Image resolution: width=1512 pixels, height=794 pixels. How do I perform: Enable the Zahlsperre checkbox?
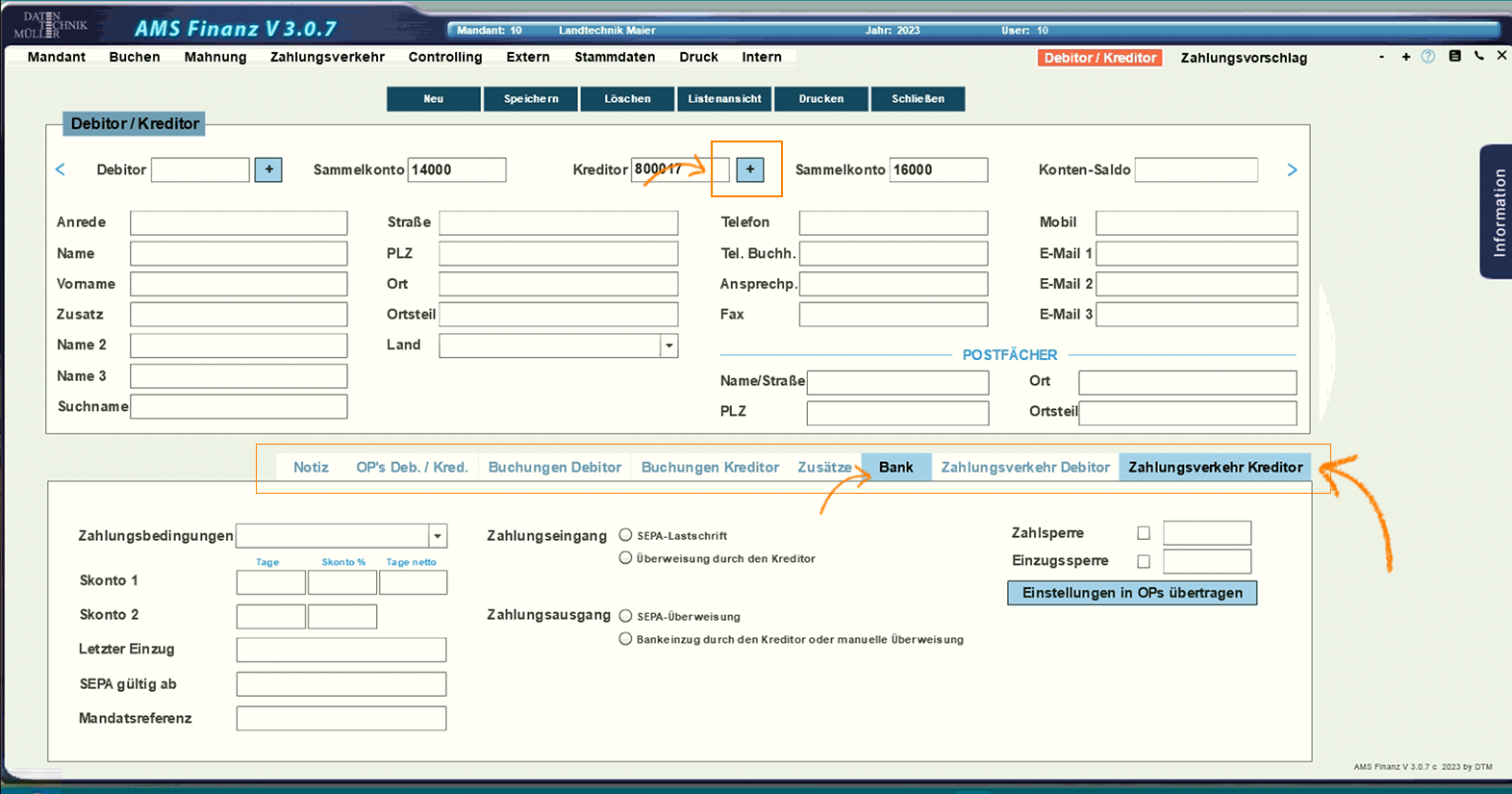pyautogui.click(x=1144, y=533)
